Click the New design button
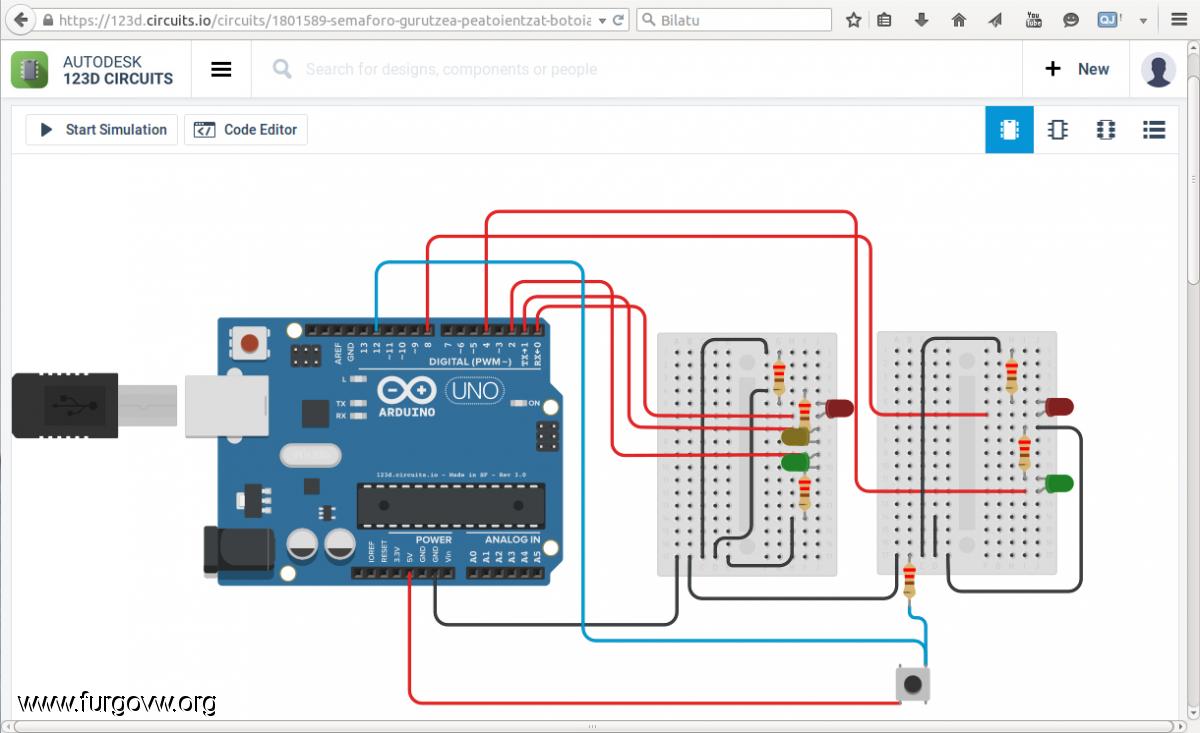The image size is (1200, 733). 1077,69
